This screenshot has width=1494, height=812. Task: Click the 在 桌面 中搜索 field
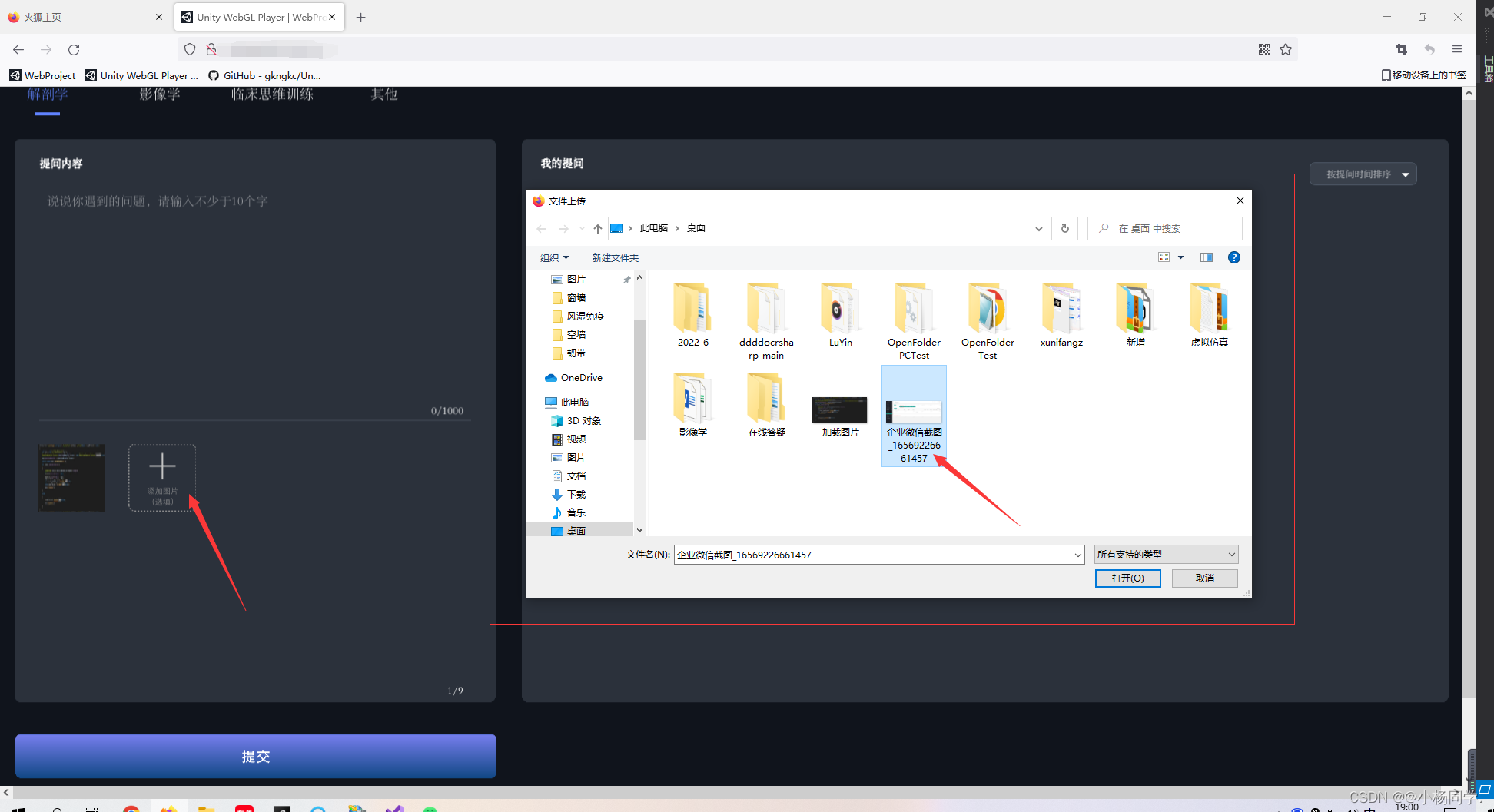1164,228
